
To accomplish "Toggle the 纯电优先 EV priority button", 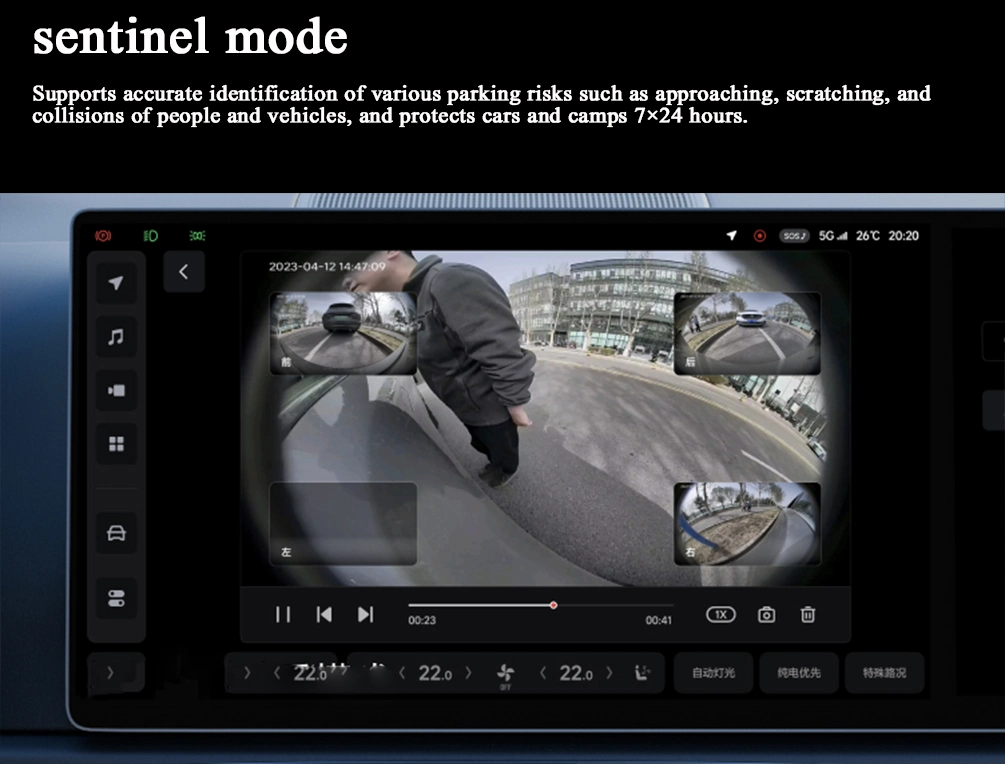I will click(x=799, y=673).
